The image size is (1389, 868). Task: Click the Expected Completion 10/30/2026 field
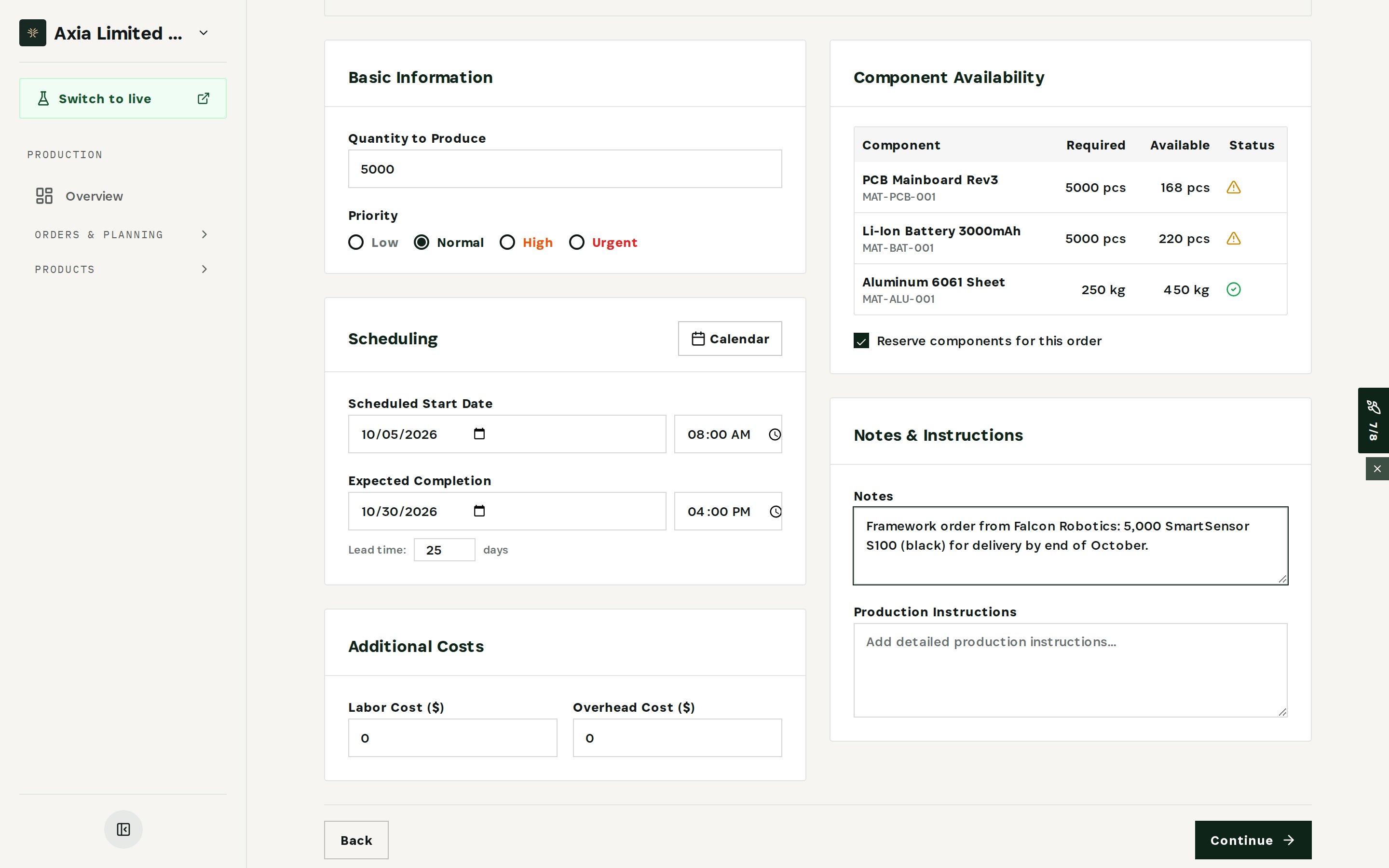click(507, 511)
